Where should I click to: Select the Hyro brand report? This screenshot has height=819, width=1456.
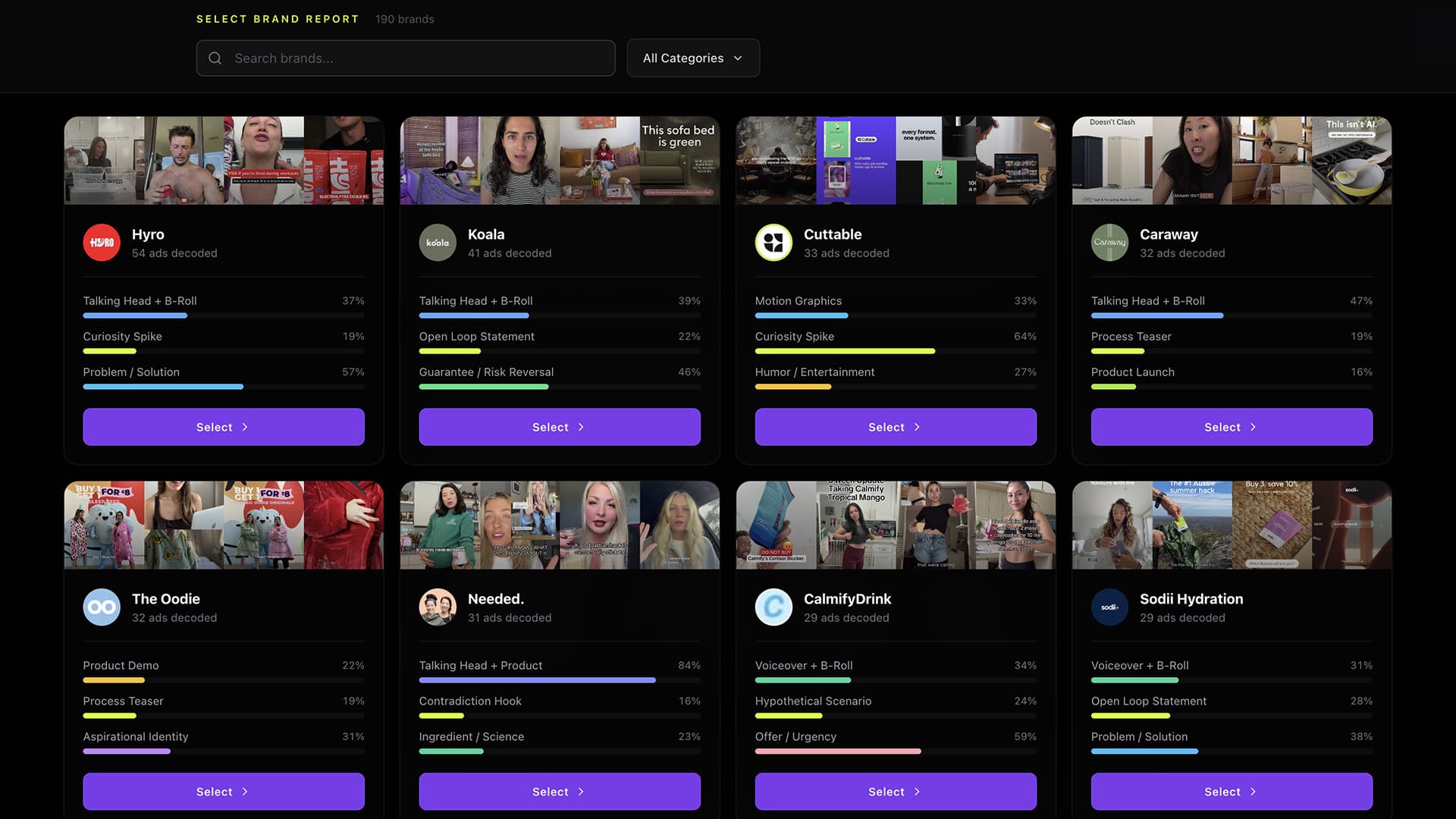pos(224,427)
